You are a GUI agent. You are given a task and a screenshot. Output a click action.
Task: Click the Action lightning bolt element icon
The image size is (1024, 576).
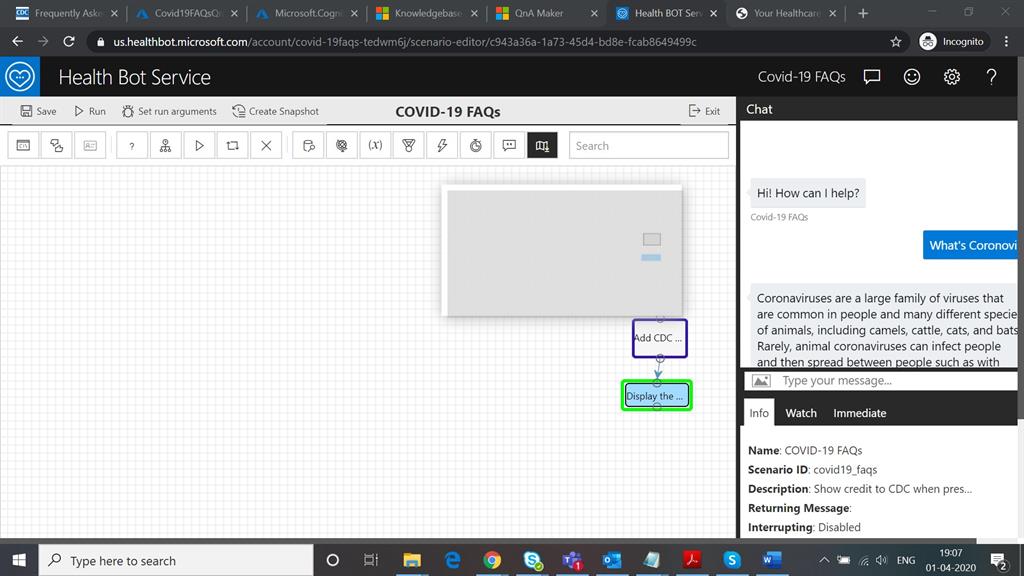click(443, 145)
